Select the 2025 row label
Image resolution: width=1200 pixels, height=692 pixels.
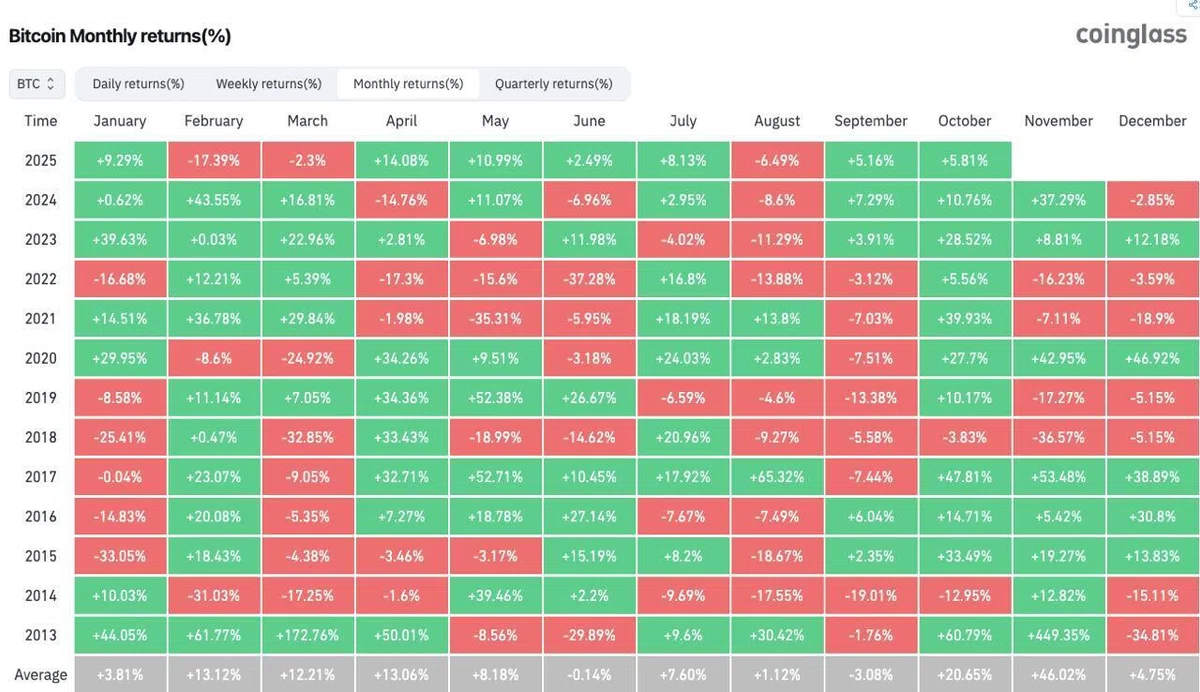coord(41,160)
